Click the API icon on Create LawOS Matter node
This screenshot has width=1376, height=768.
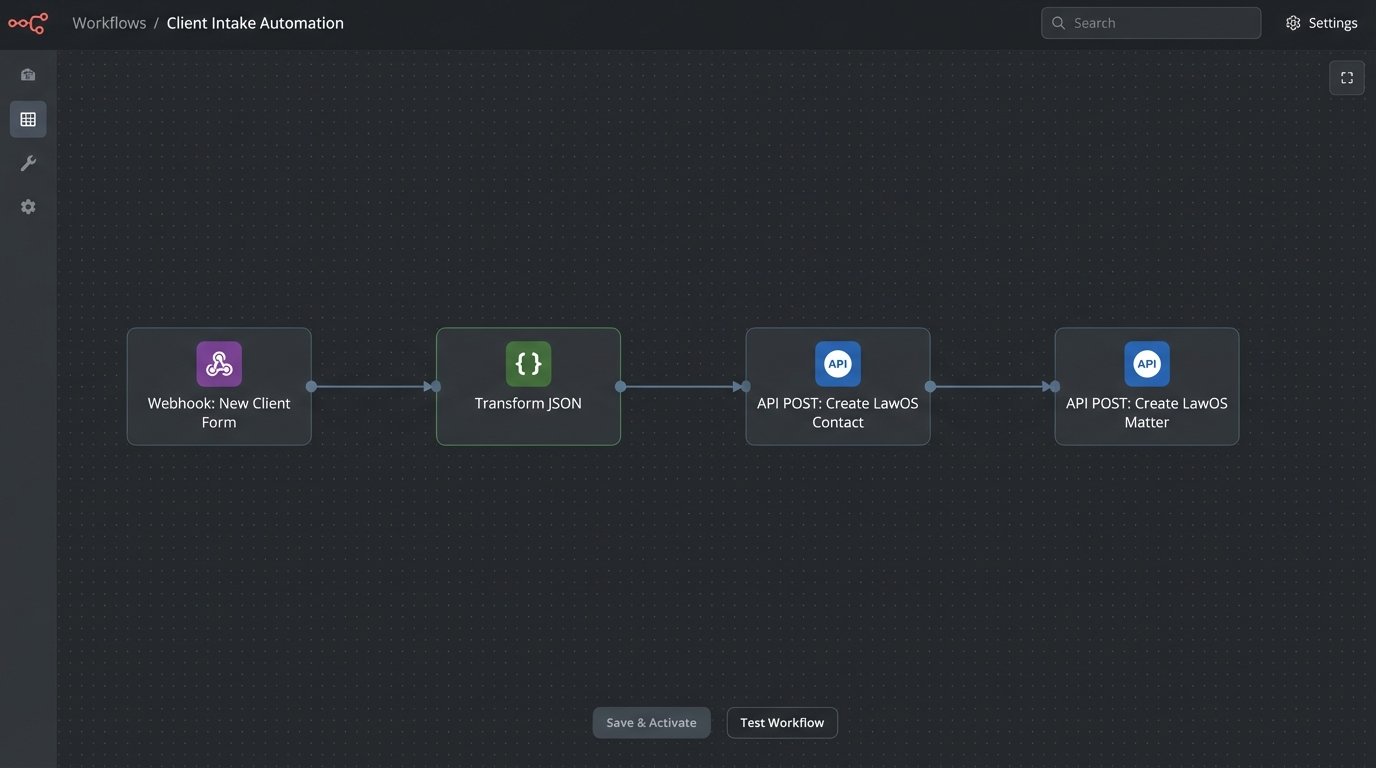click(x=1146, y=363)
